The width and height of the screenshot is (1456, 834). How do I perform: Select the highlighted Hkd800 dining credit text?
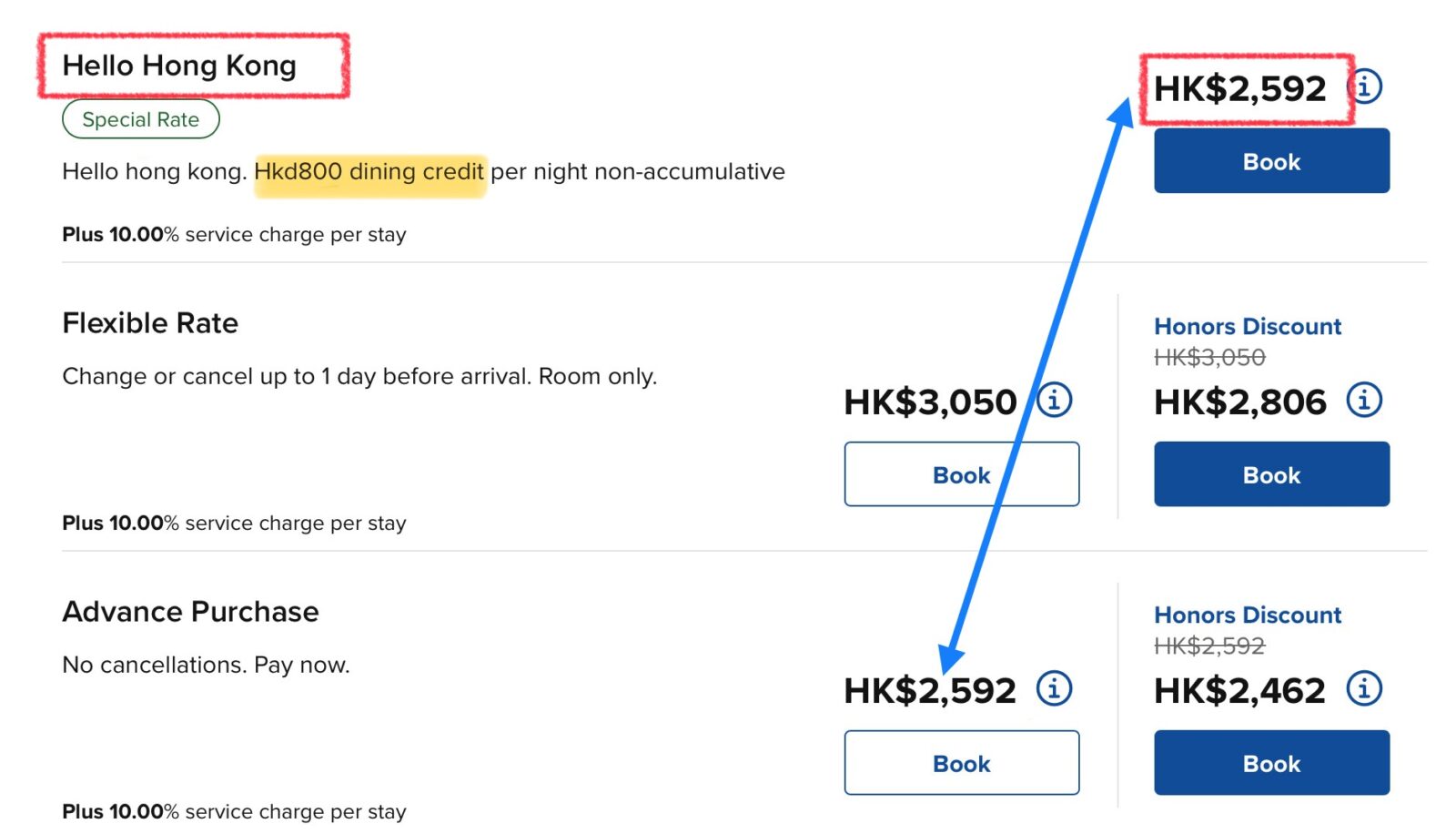(x=369, y=171)
